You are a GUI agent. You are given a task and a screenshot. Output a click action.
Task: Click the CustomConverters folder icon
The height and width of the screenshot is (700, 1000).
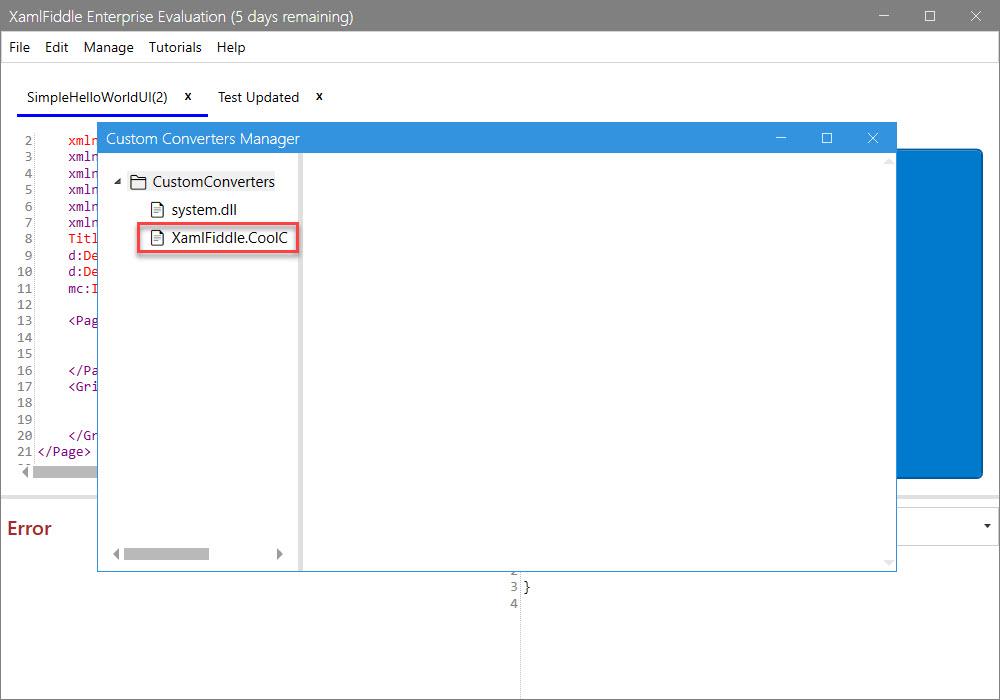coord(138,182)
